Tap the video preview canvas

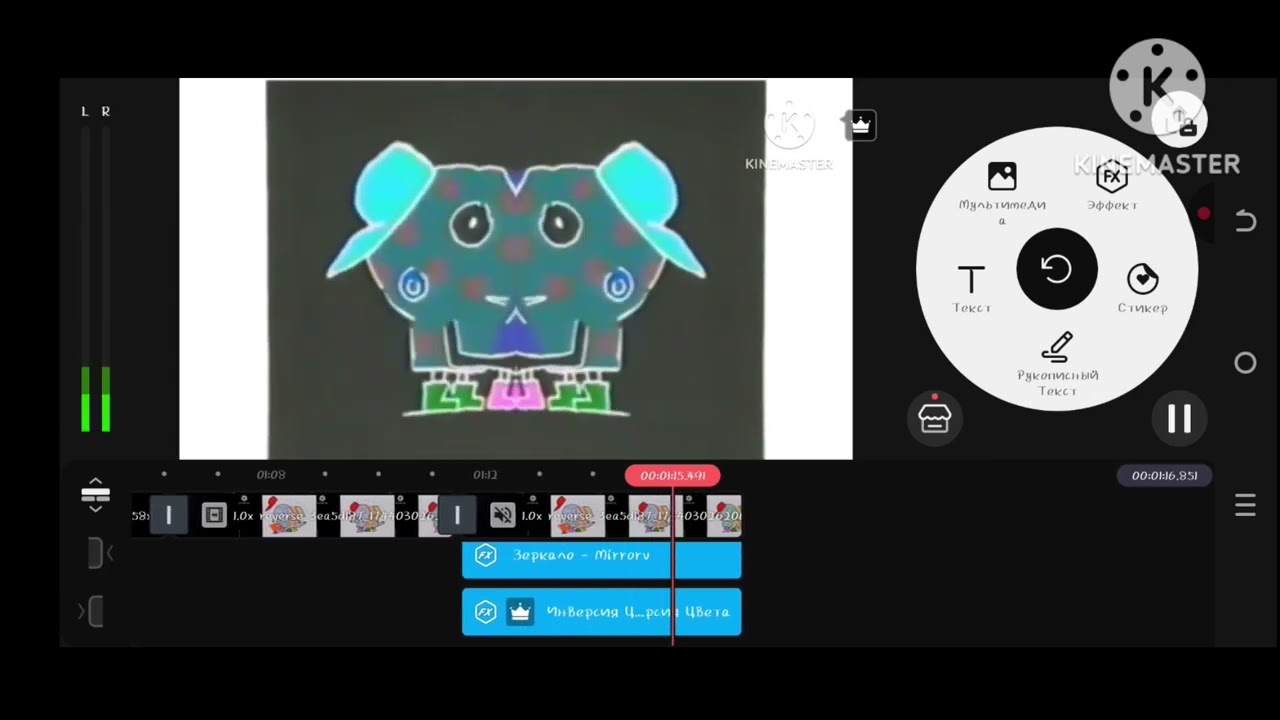click(516, 269)
